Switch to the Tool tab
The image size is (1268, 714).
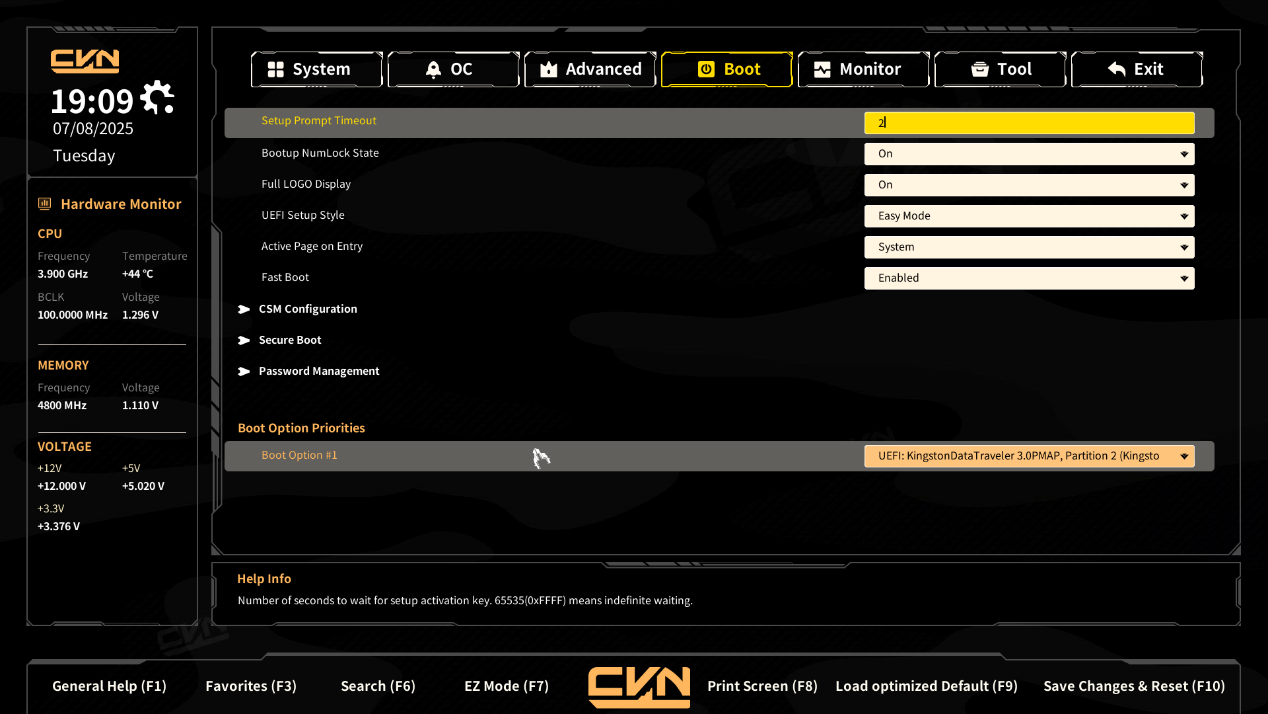pos(1000,69)
